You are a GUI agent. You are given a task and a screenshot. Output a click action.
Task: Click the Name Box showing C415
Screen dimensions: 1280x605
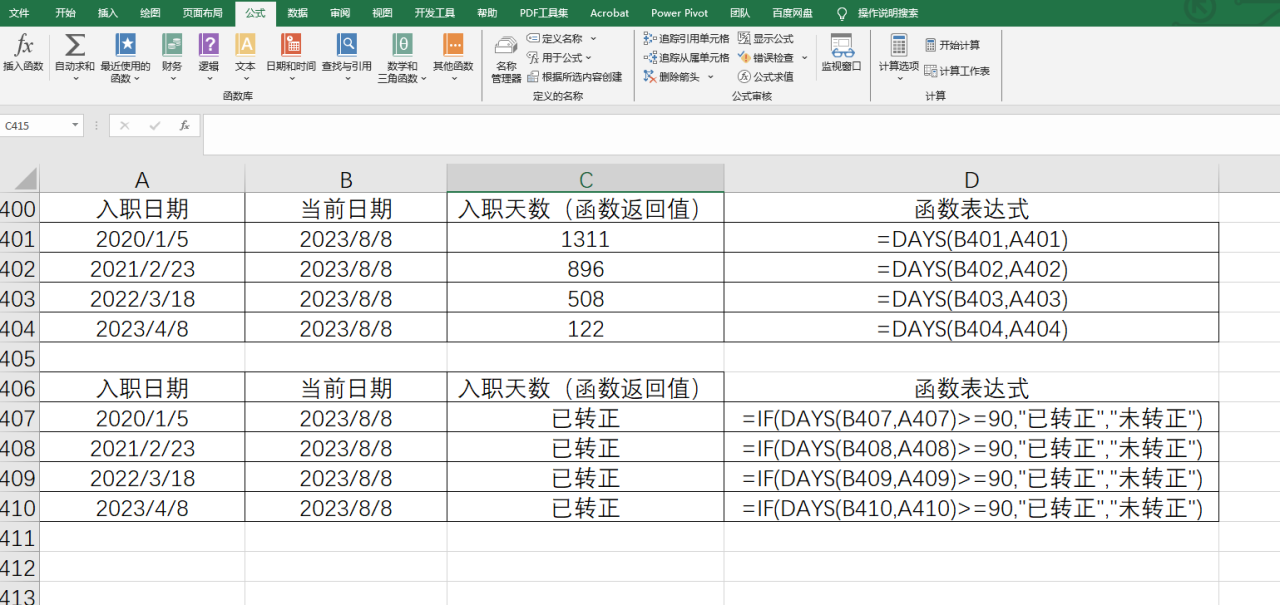(x=33, y=126)
